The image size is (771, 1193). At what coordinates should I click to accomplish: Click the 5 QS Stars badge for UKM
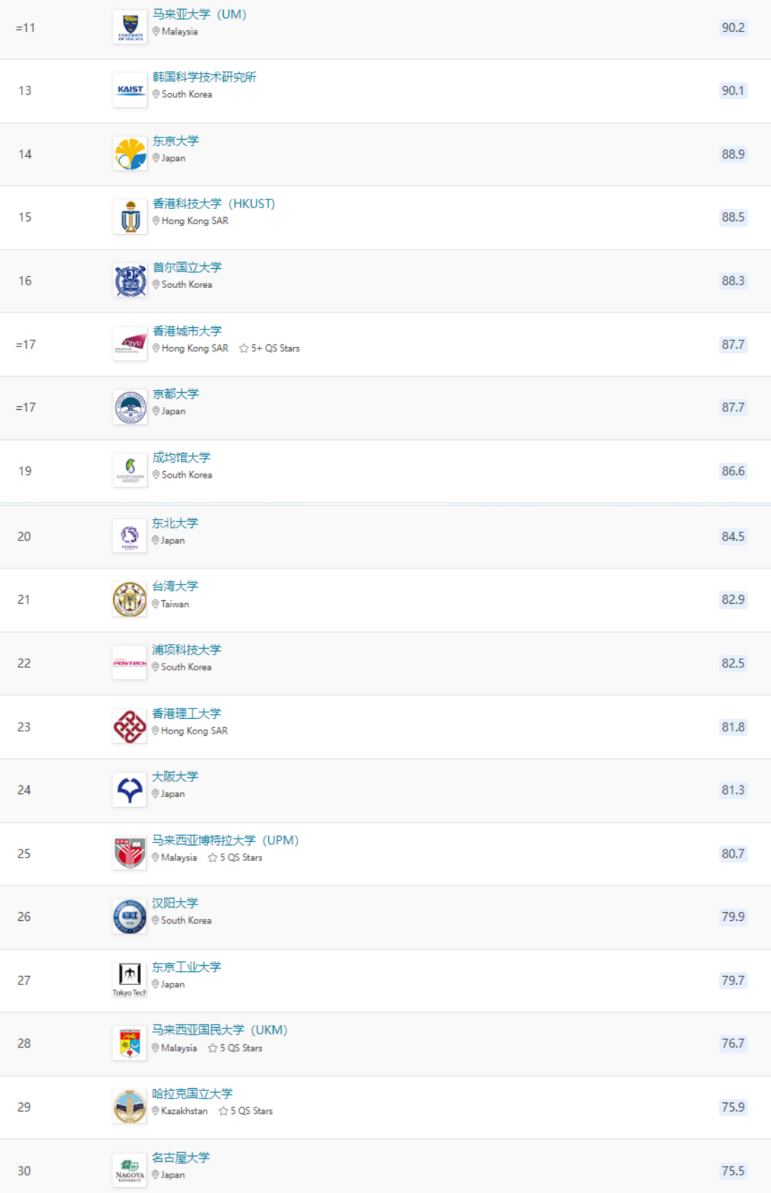click(235, 1048)
